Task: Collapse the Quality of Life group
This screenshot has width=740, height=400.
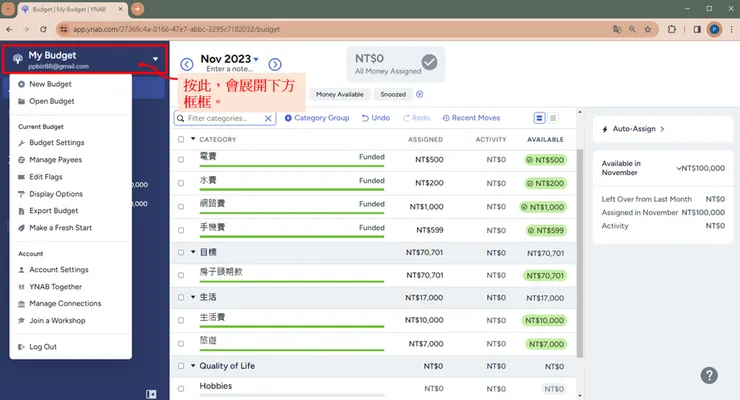Action: pos(193,366)
